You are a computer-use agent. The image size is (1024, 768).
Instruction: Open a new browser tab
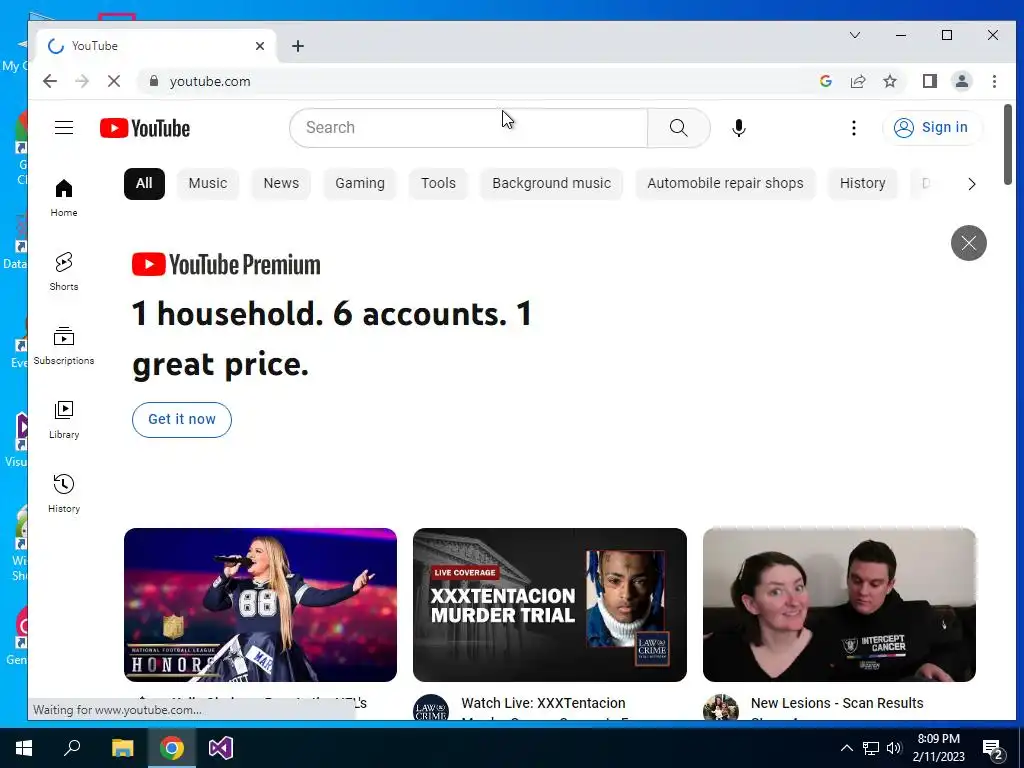[x=298, y=46]
